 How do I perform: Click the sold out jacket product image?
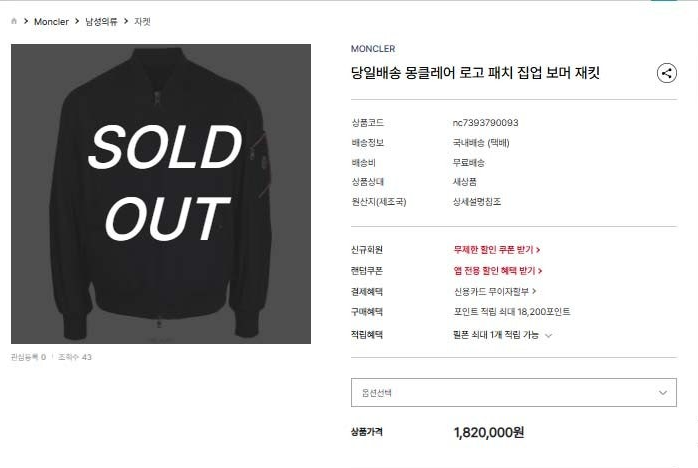coord(161,194)
